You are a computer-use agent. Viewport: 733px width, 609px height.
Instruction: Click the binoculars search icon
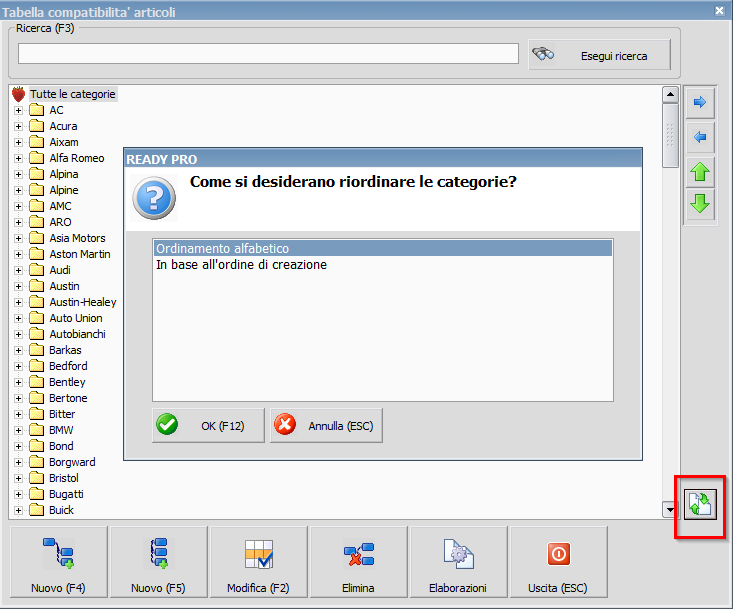click(x=543, y=54)
